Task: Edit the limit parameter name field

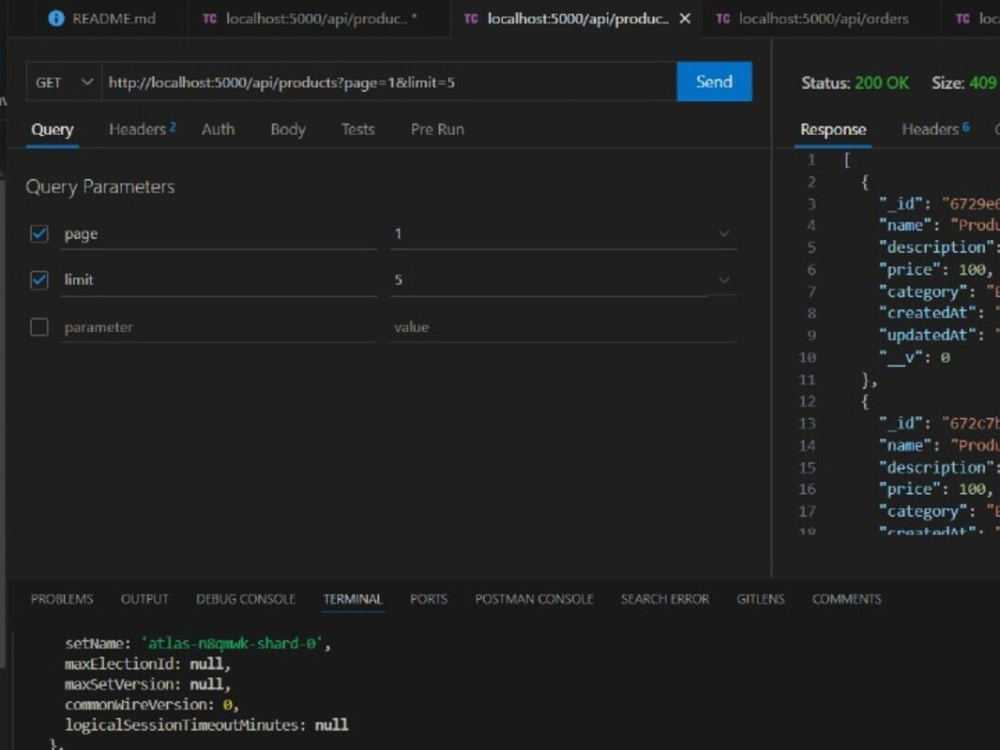Action: [x=219, y=280]
